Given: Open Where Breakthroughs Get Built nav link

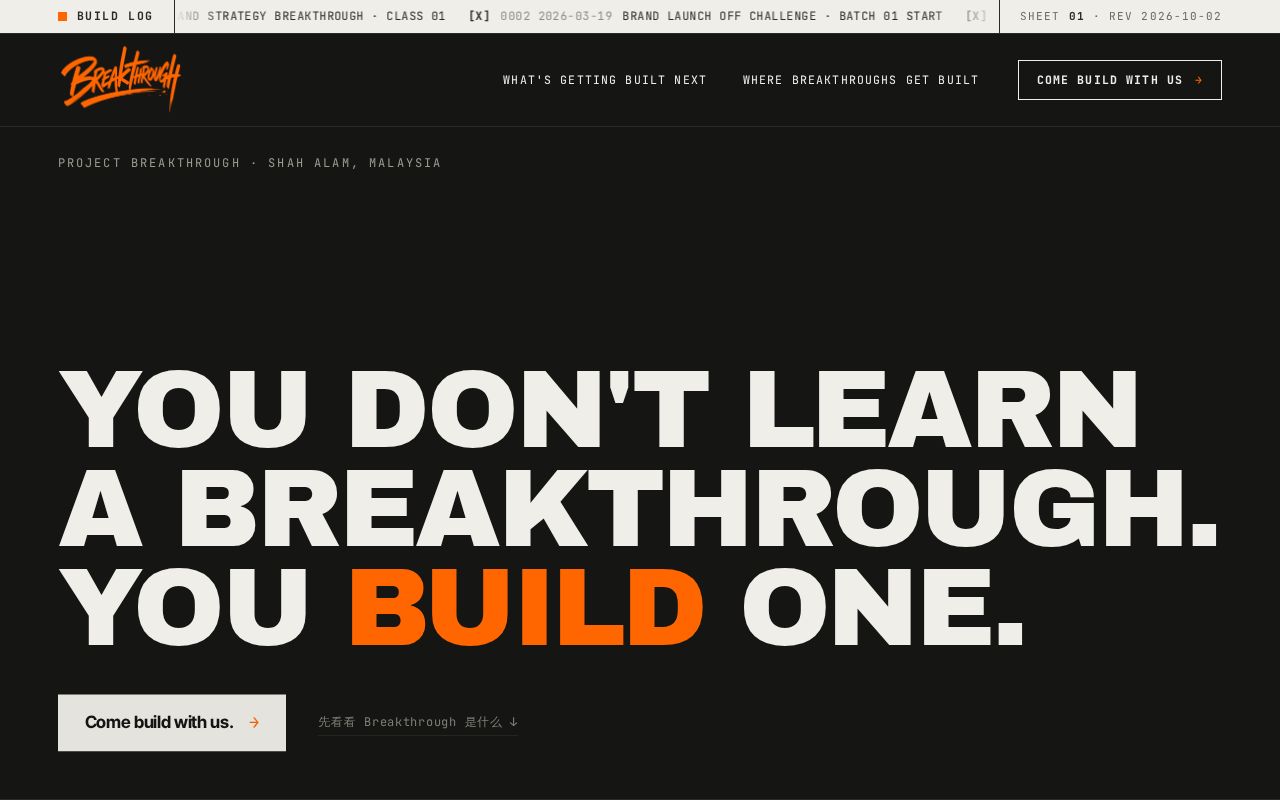Looking at the screenshot, I should pyautogui.click(x=861, y=80).
